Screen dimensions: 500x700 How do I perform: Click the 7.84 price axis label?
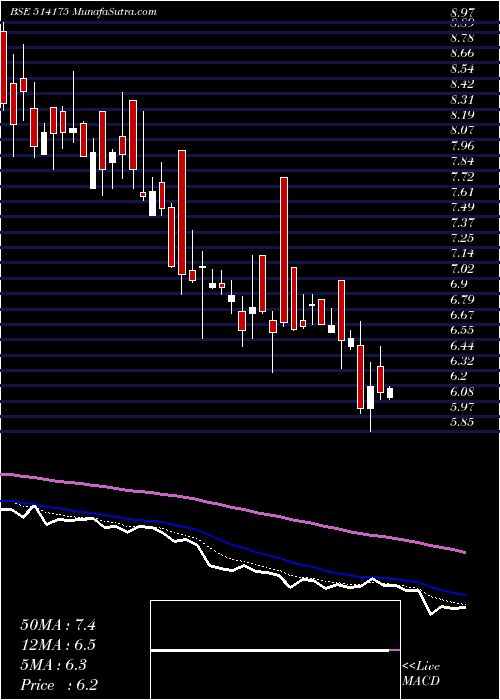point(463,161)
